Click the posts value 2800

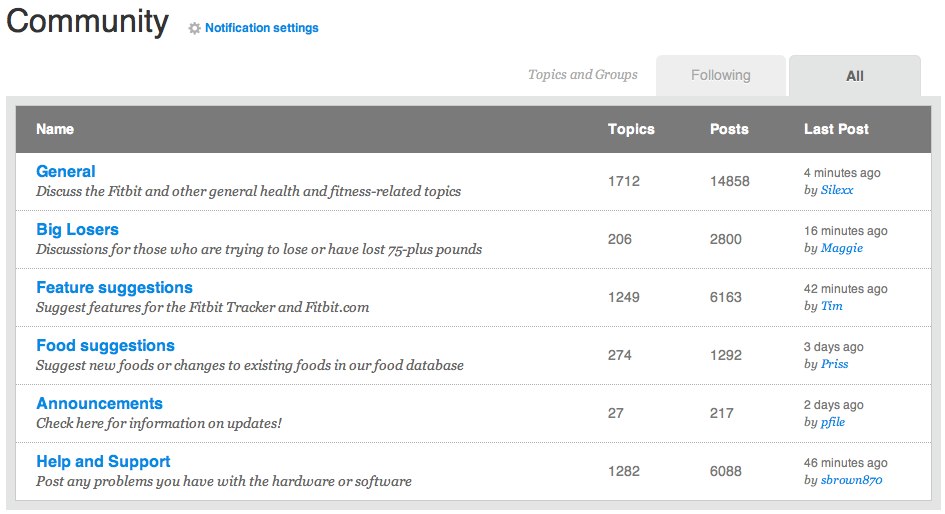(x=726, y=239)
